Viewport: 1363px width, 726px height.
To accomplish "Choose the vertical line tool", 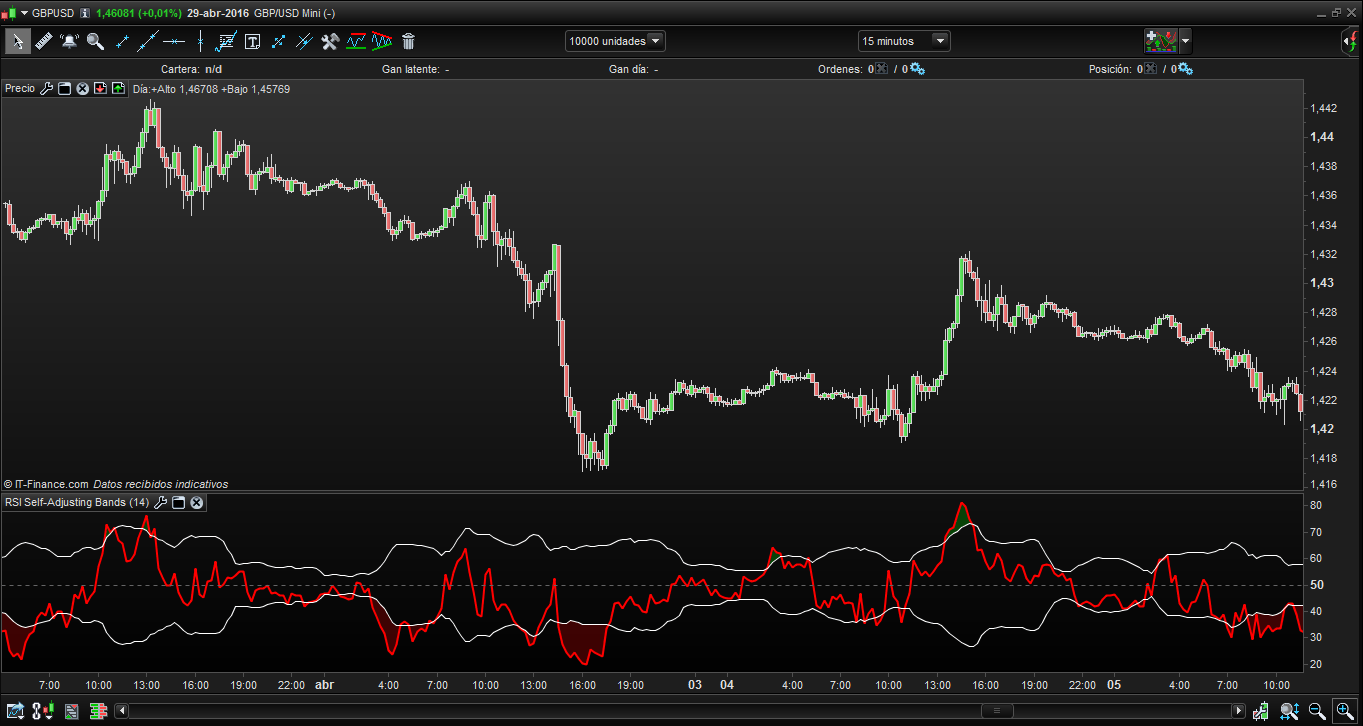I will pyautogui.click(x=200, y=41).
